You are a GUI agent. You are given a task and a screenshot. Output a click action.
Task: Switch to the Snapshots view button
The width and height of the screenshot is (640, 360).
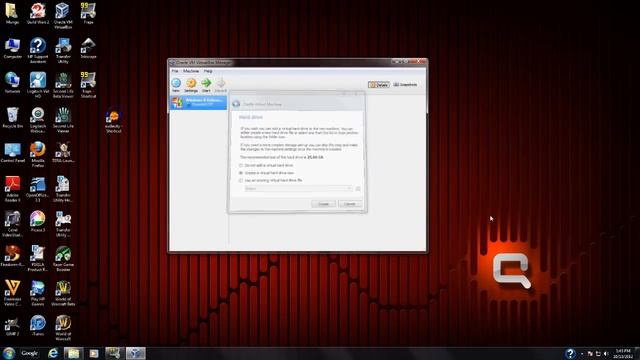(x=405, y=84)
